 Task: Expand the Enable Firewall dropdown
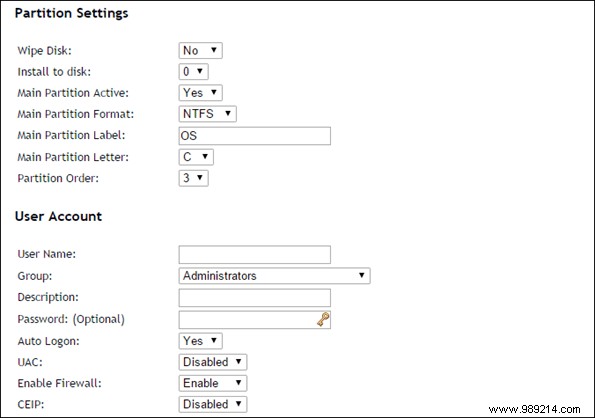213,383
